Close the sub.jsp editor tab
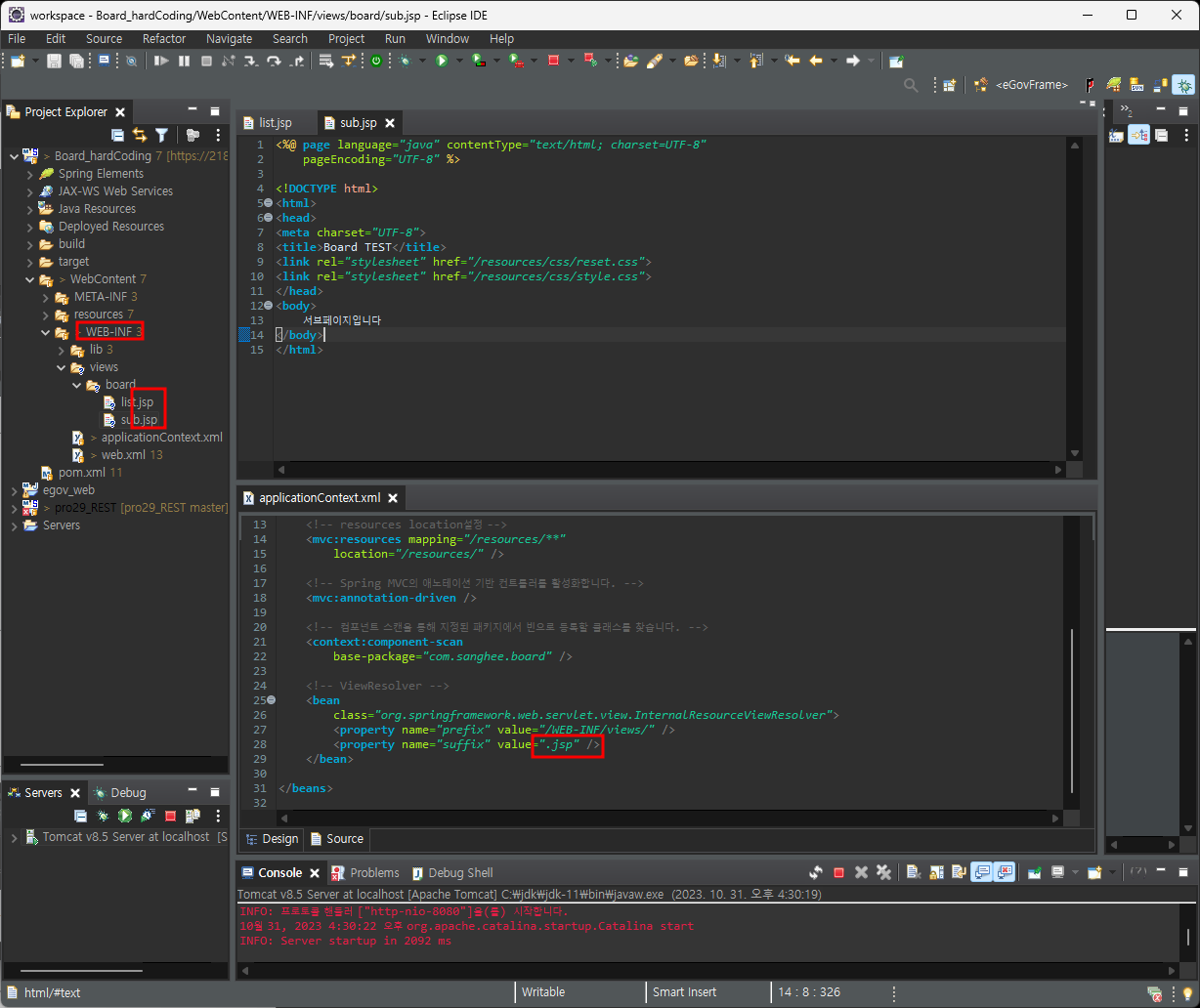This screenshot has height=1008, width=1200. (x=389, y=122)
